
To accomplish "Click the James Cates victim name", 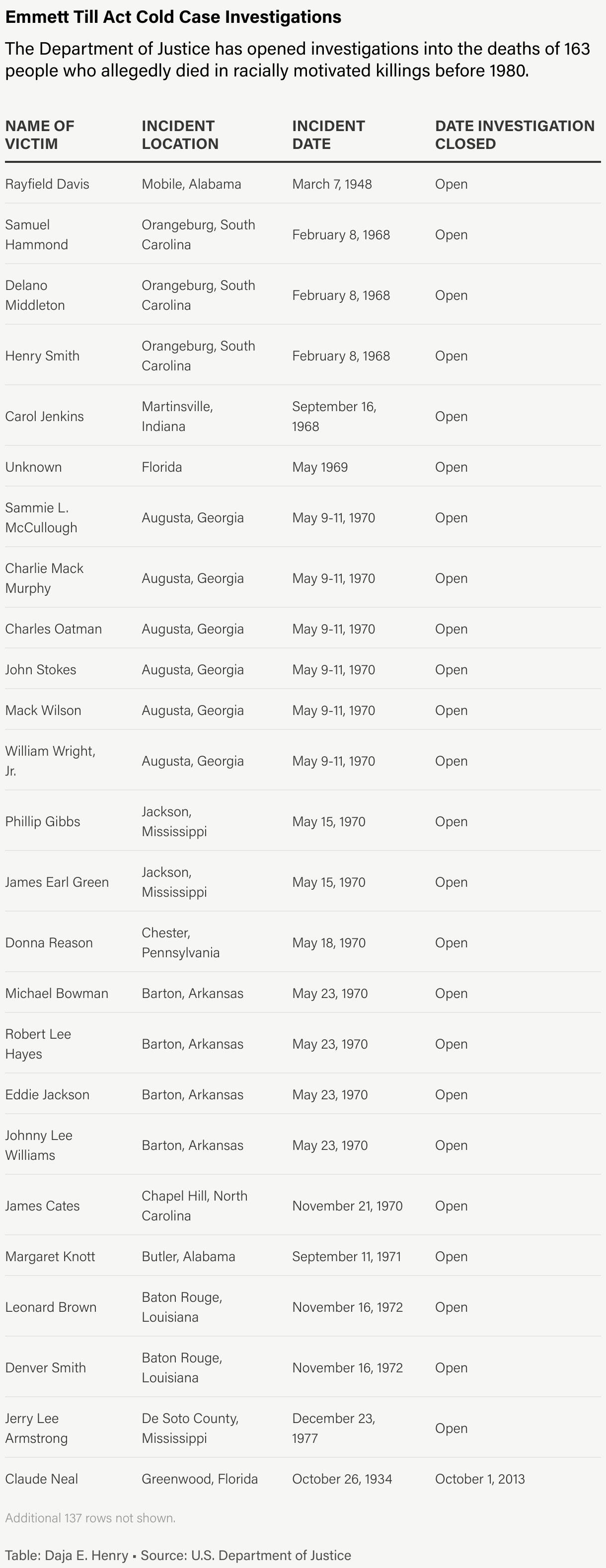I will pos(42,1206).
